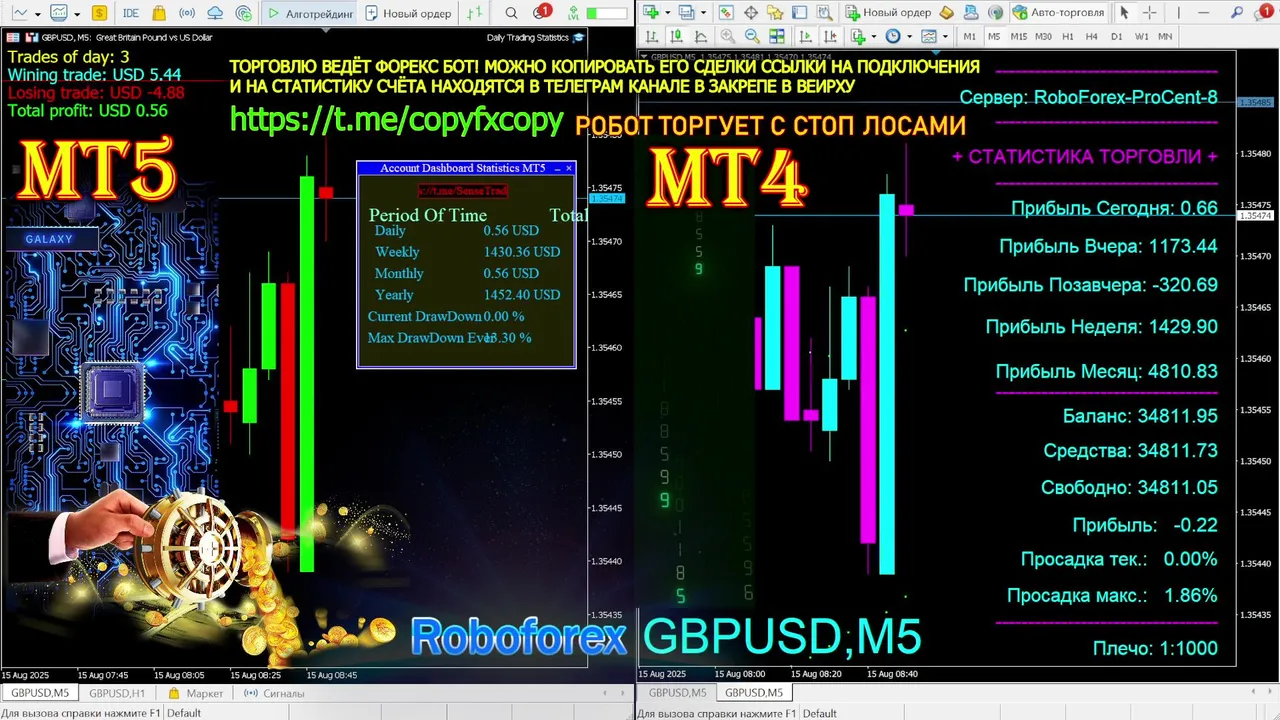Click the MT5 IDE editor icon

pos(131,14)
